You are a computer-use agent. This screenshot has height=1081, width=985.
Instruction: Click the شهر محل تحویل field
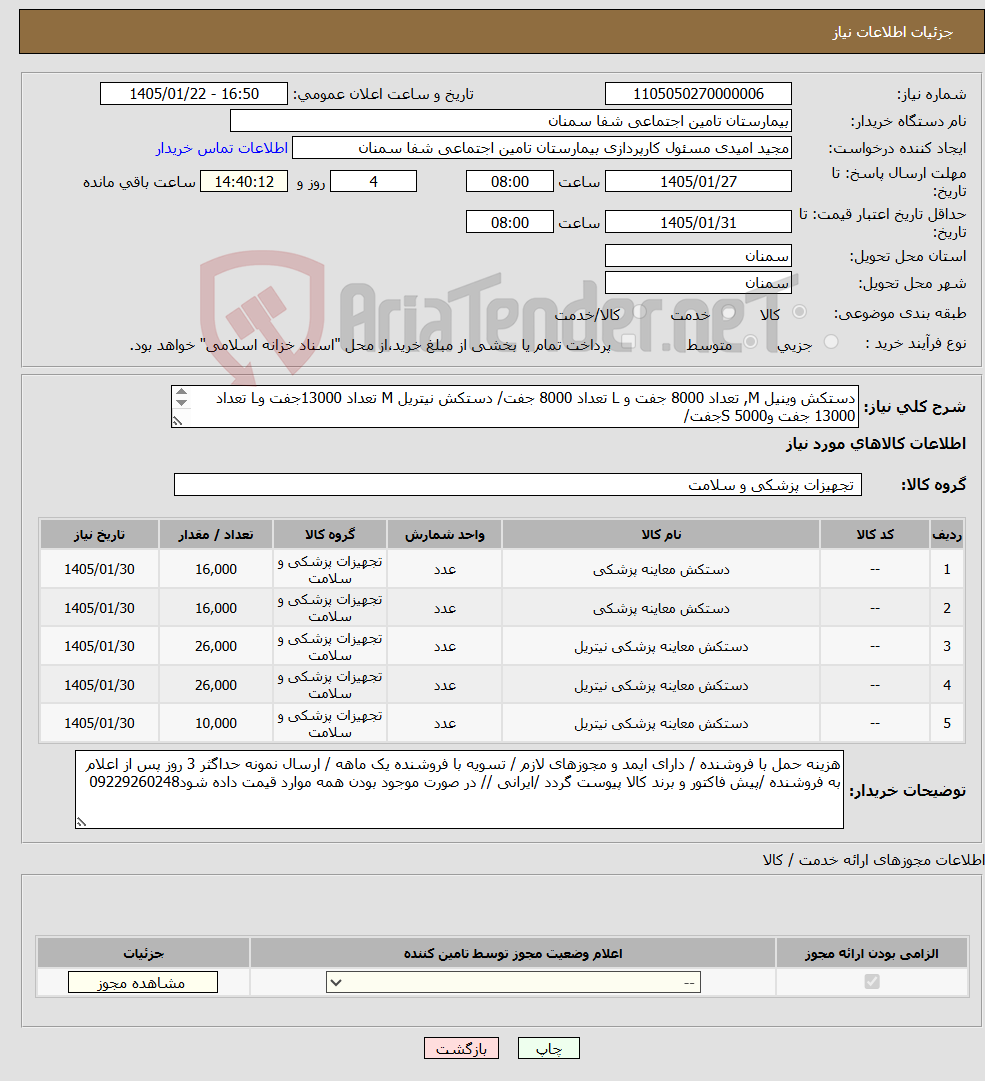[x=698, y=283]
